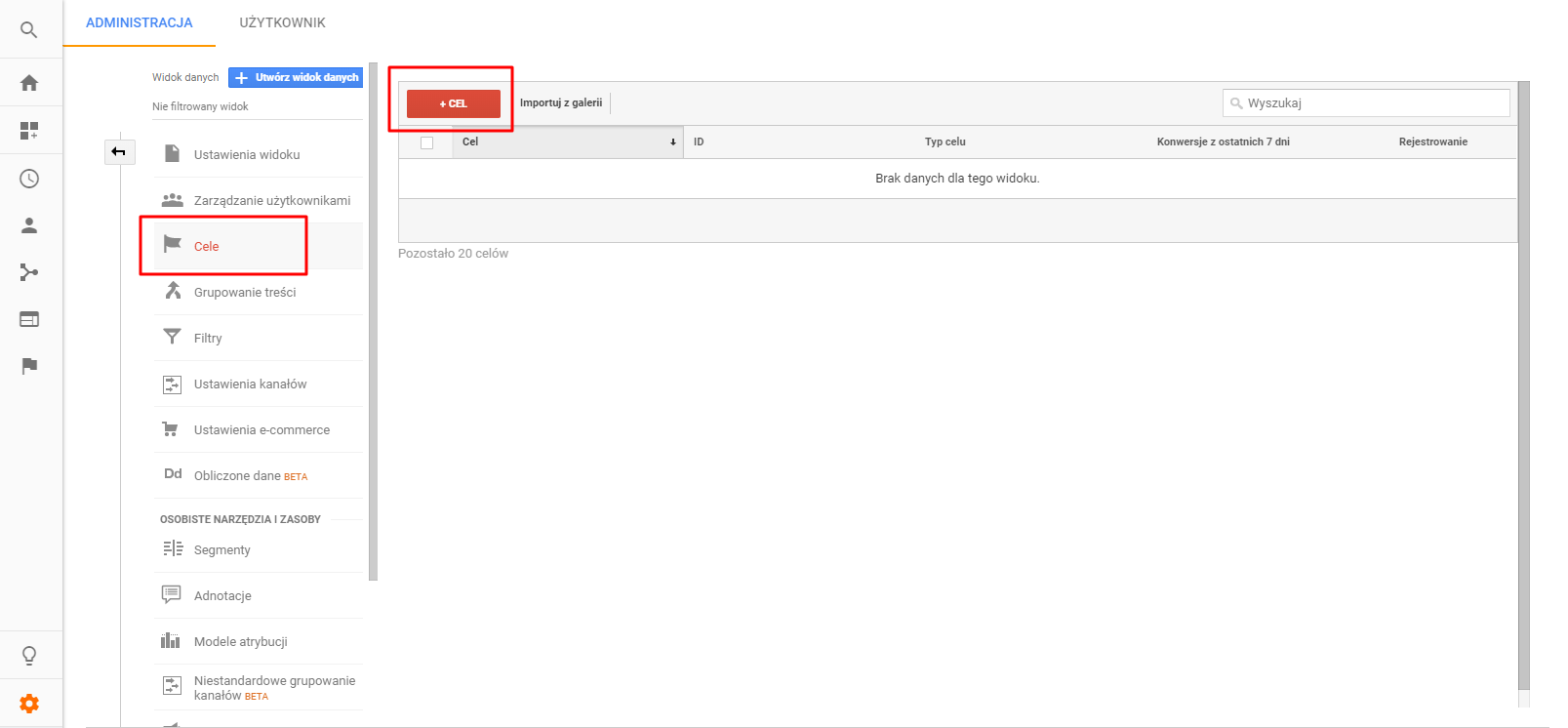
Task: Open the Behavior window icon
Action: coord(29,319)
